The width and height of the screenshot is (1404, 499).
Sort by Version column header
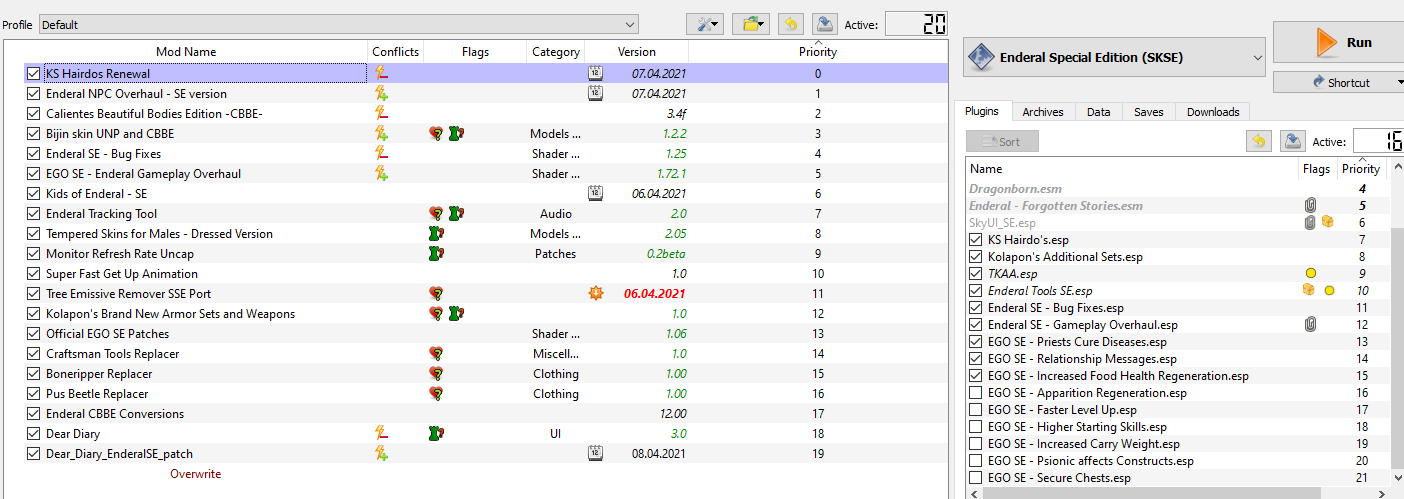[637, 52]
